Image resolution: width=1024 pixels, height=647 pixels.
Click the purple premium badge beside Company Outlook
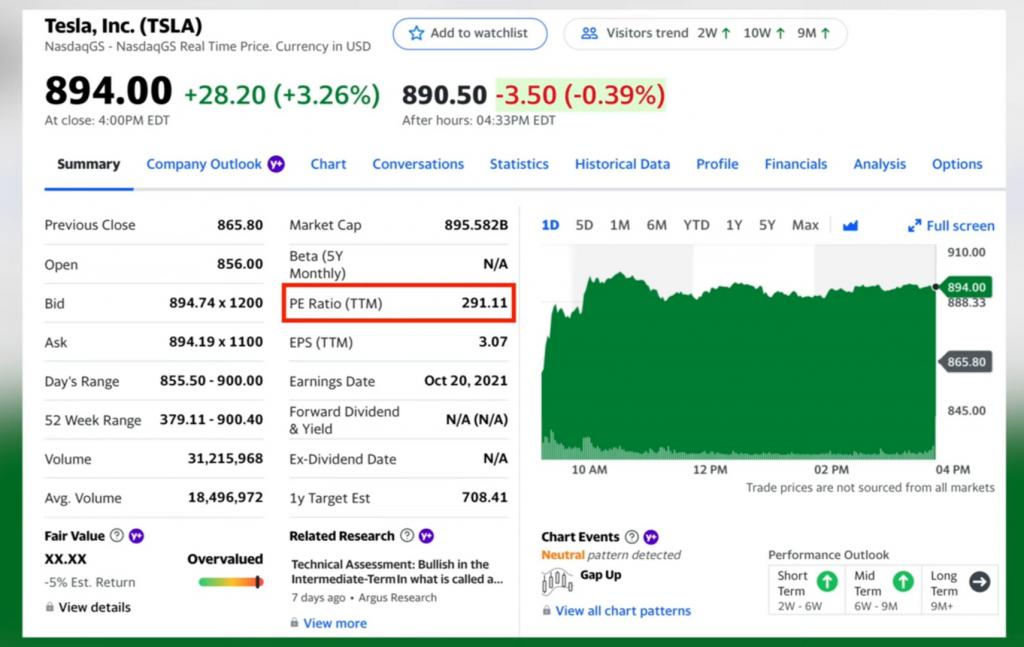point(276,164)
